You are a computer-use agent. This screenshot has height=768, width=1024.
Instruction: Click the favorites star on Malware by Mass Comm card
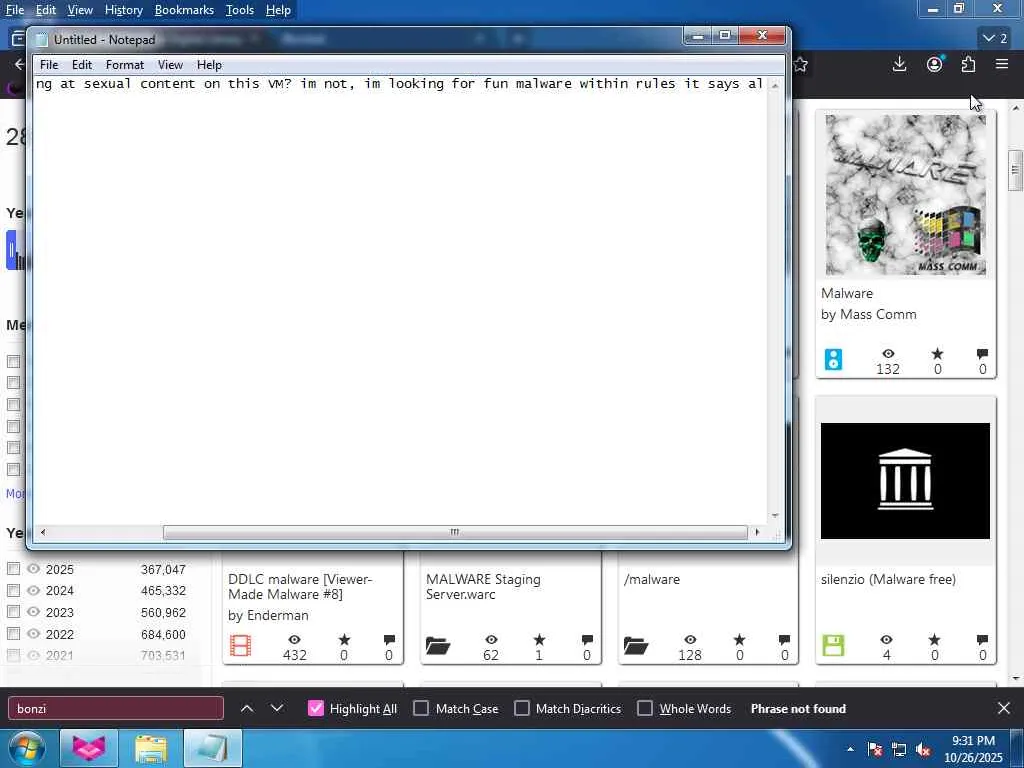937,353
